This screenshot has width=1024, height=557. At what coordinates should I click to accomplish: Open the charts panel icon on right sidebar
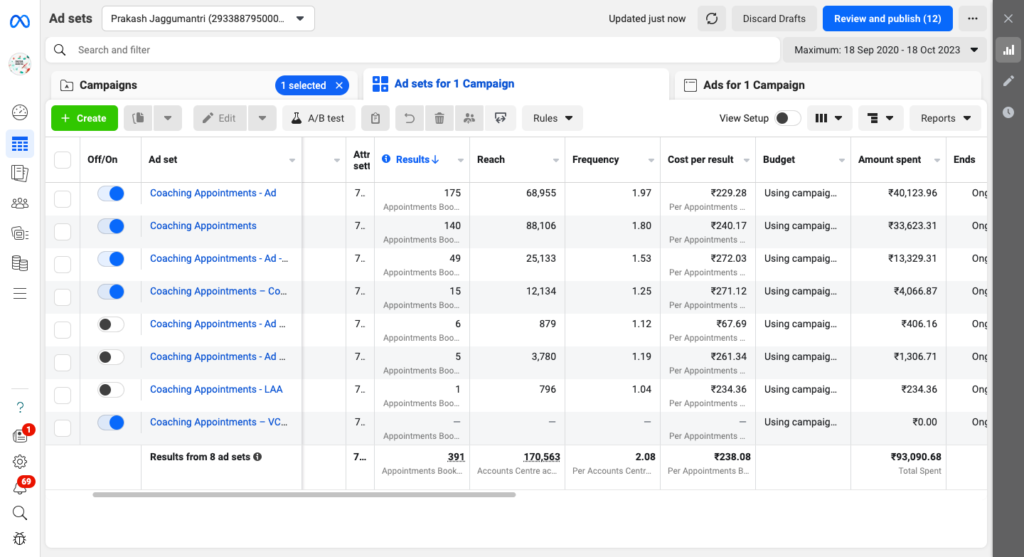click(x=1008, y=49)
